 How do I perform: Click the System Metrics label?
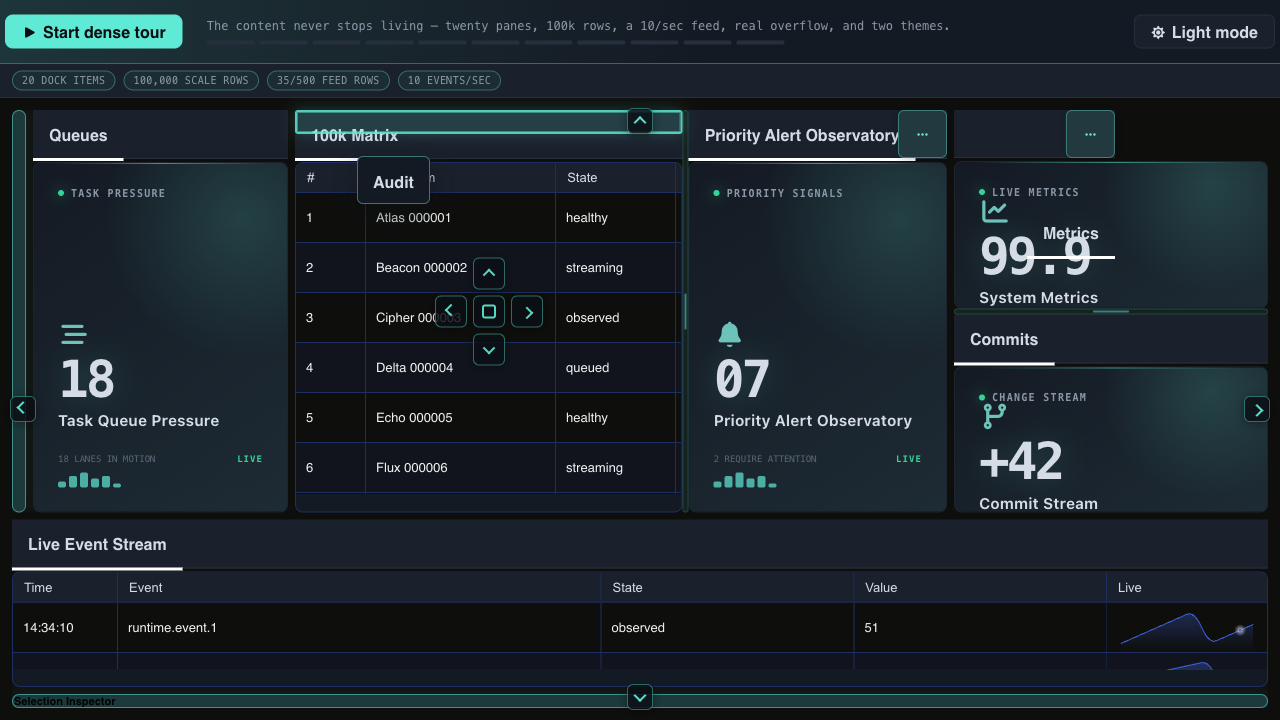(x=1038, y=298)
